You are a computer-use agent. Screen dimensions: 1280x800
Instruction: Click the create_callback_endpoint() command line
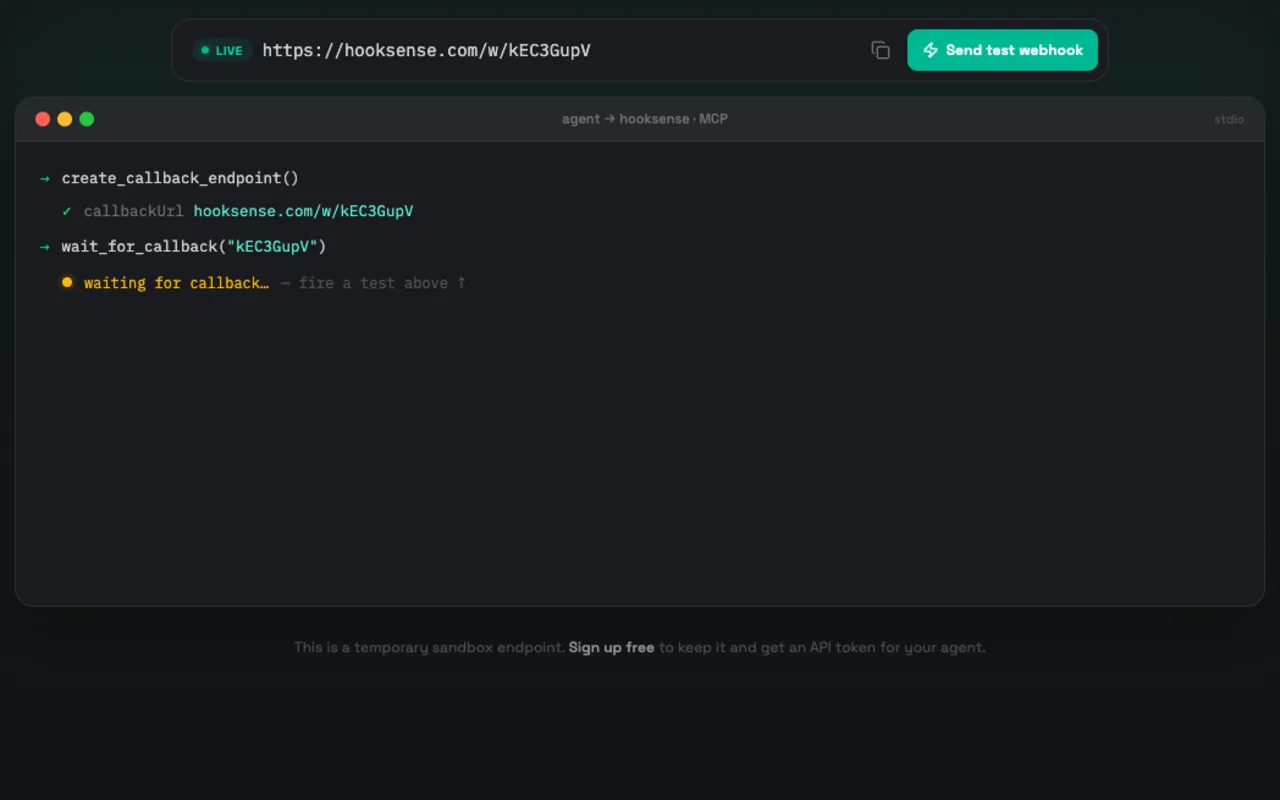[180, 178]
